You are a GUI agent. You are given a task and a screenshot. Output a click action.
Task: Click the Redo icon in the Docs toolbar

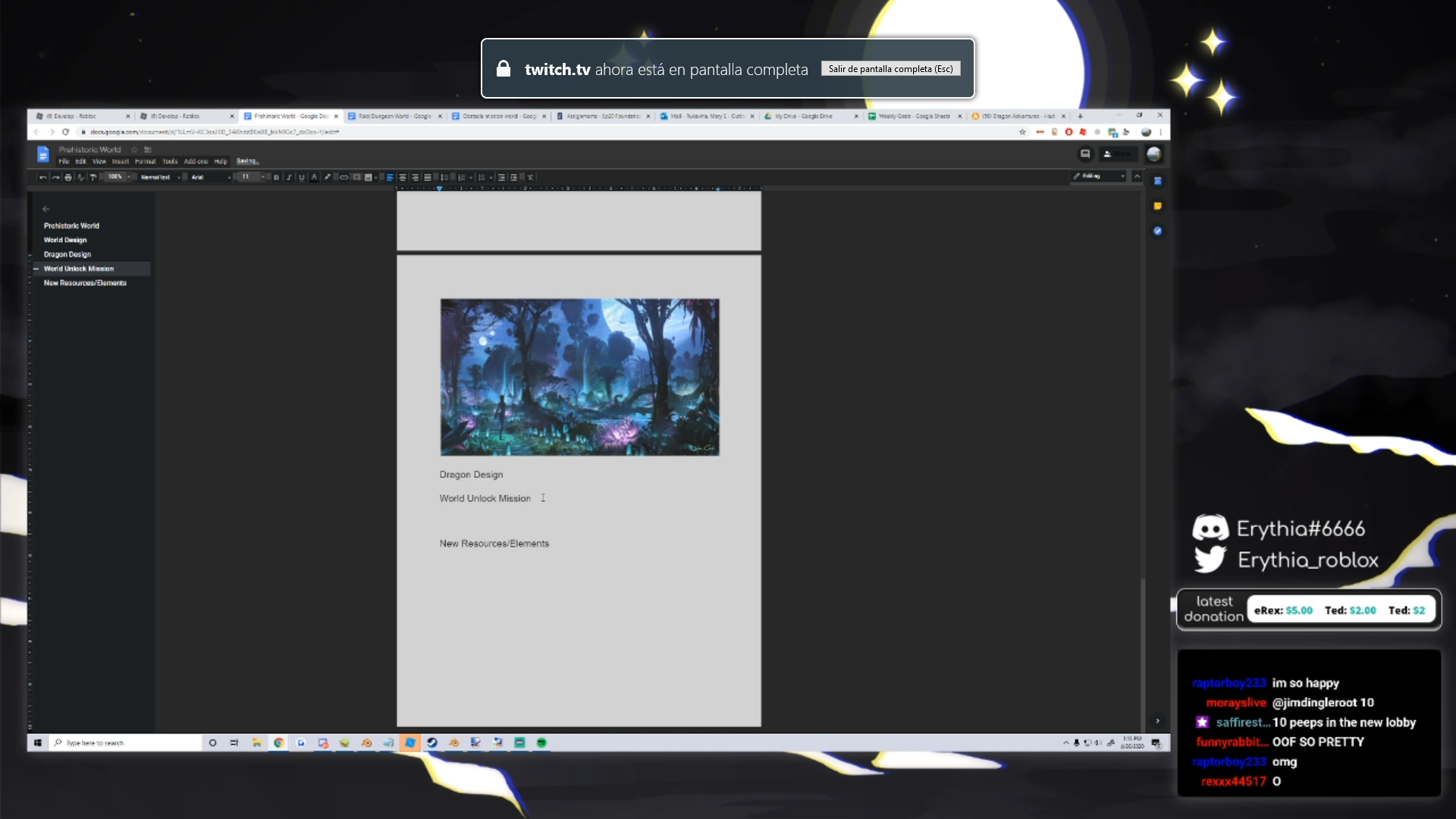[x=55, y=177]
